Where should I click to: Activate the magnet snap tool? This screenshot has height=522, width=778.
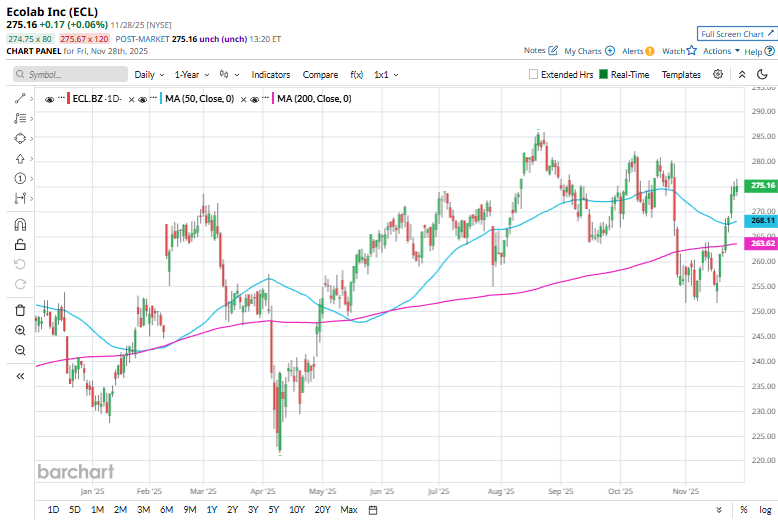coord(20,224)
